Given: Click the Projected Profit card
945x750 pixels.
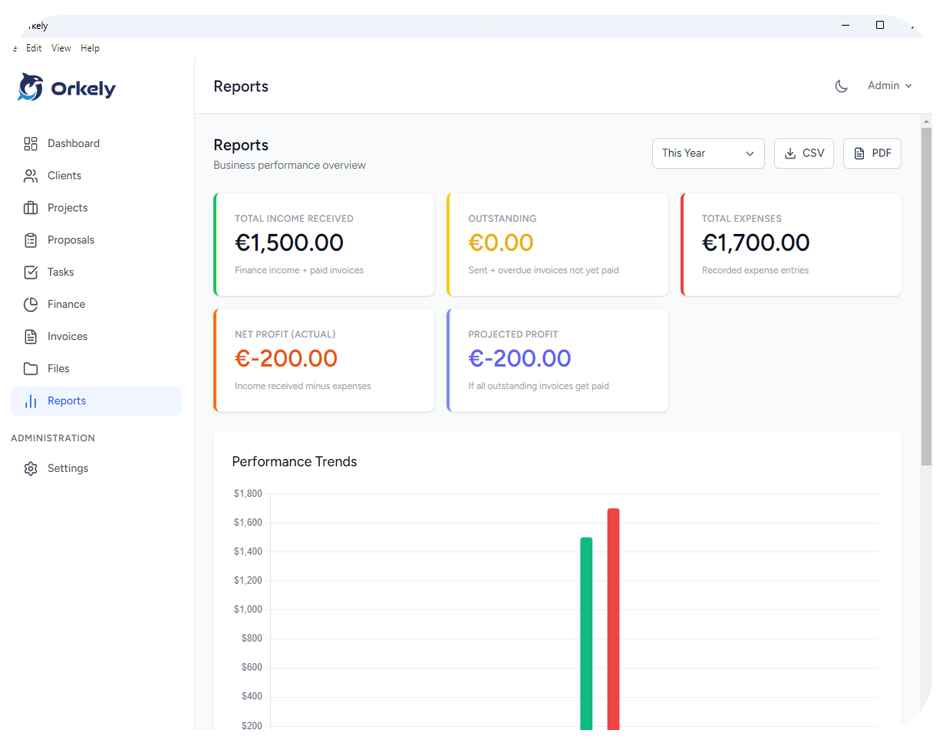Looking at the screenshot, I should point(557,360).
